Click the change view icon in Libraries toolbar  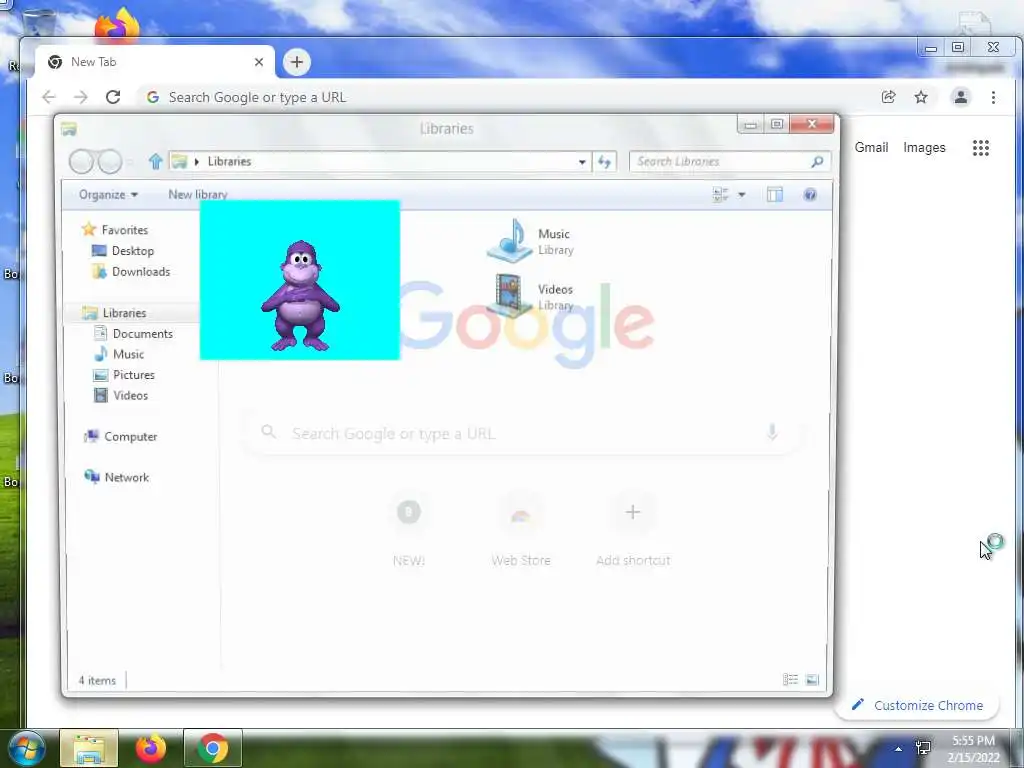coord(720,195)
